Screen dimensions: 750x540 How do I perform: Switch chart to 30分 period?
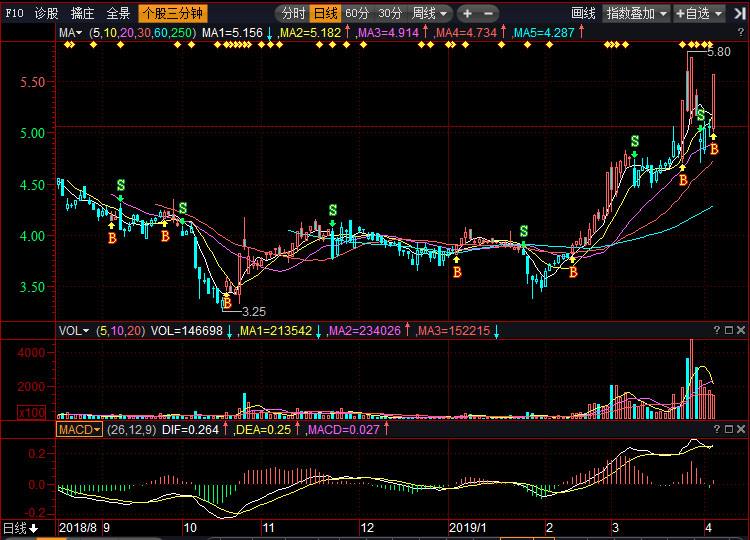[x=390, y=13]
